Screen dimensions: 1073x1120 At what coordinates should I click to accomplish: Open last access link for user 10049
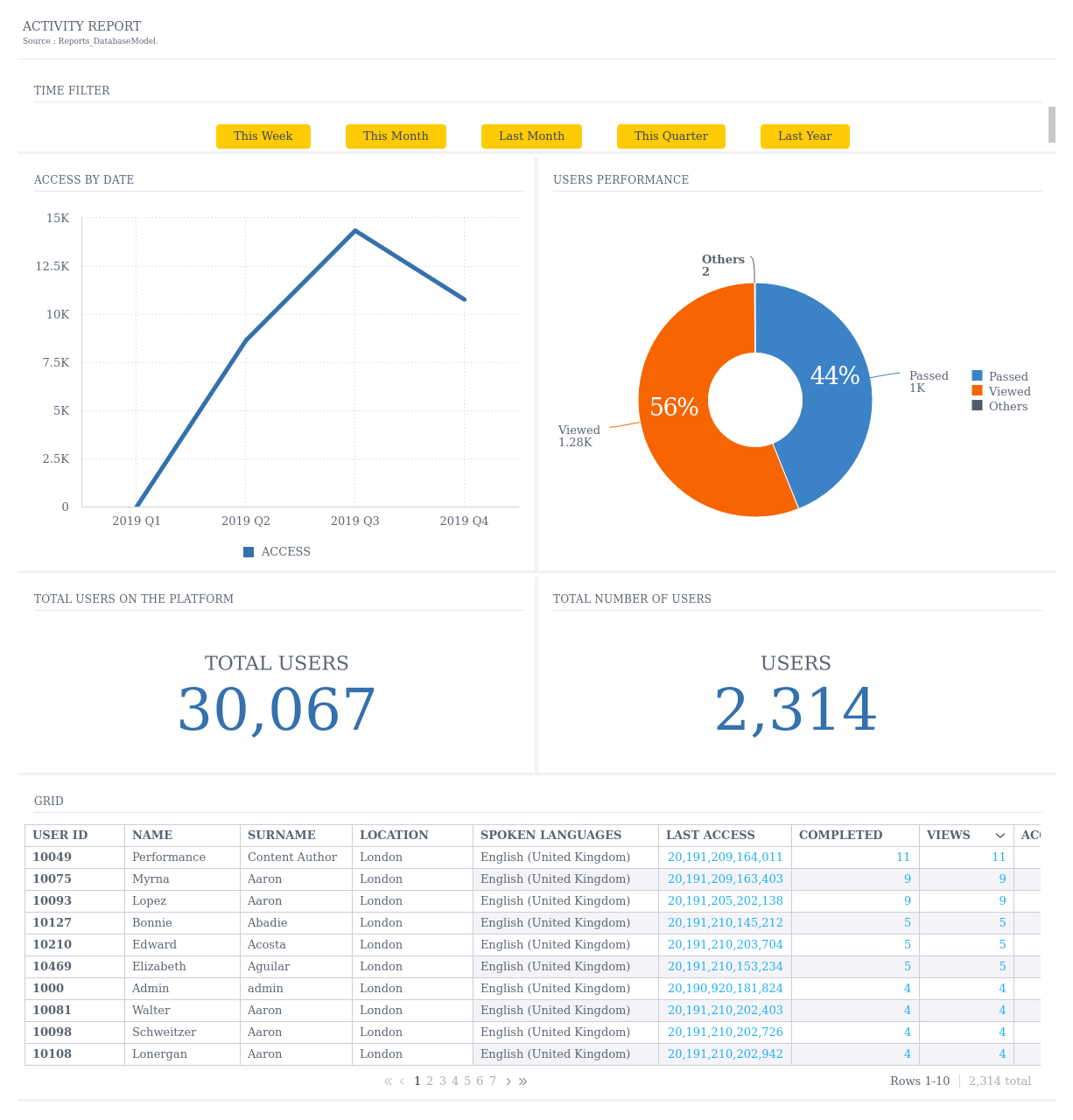click(725, 857)
